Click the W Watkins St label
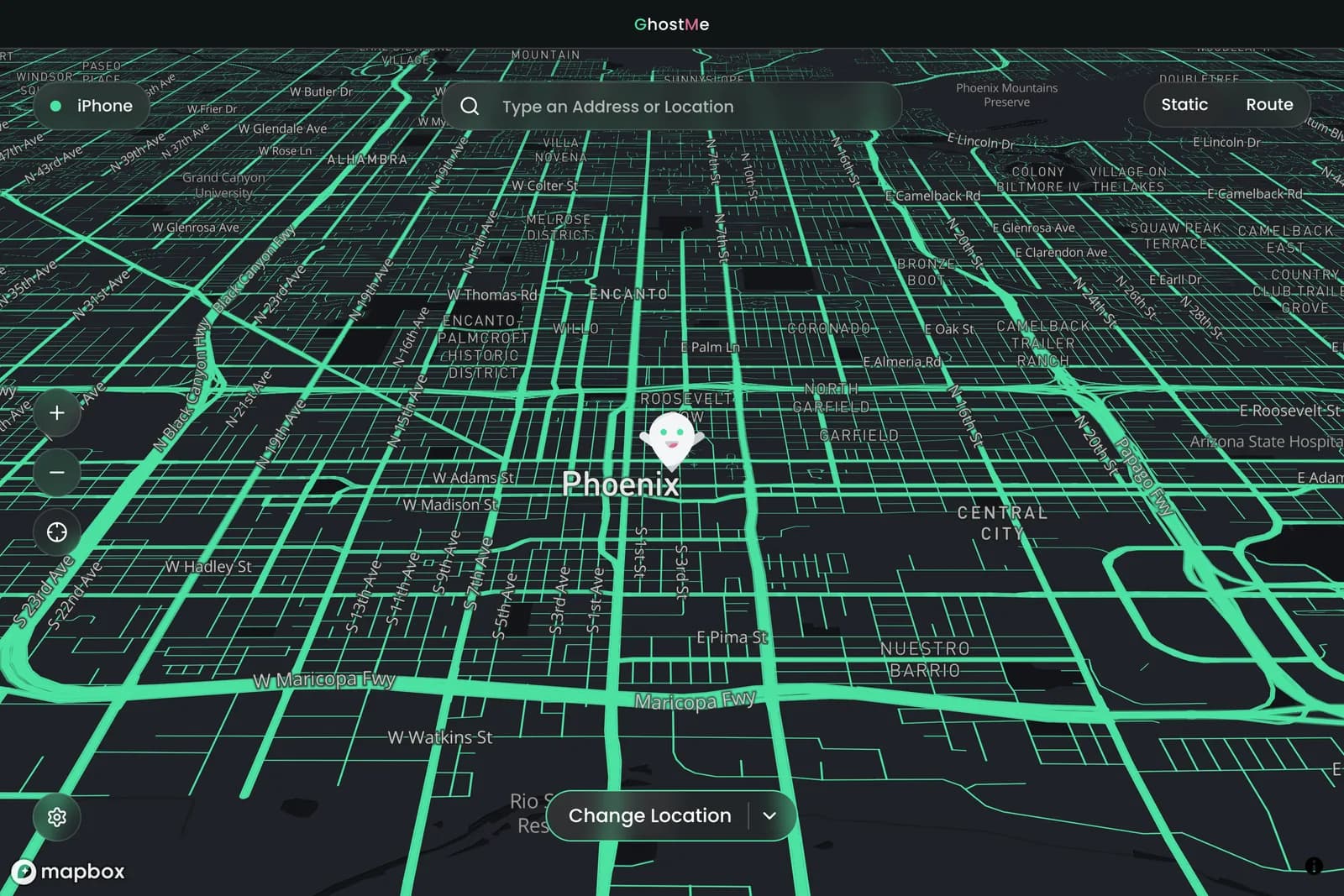This screenshot has height=896, width=1344. click(440, 737)
